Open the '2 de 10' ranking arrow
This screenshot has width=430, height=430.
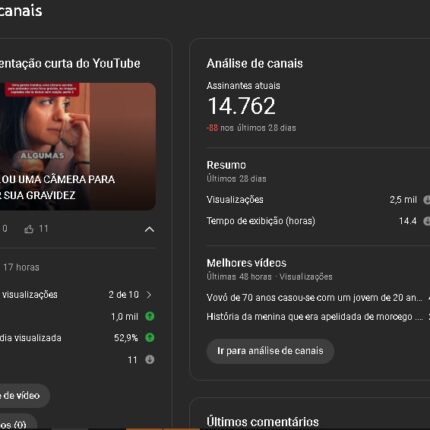(x=149, y=295)
